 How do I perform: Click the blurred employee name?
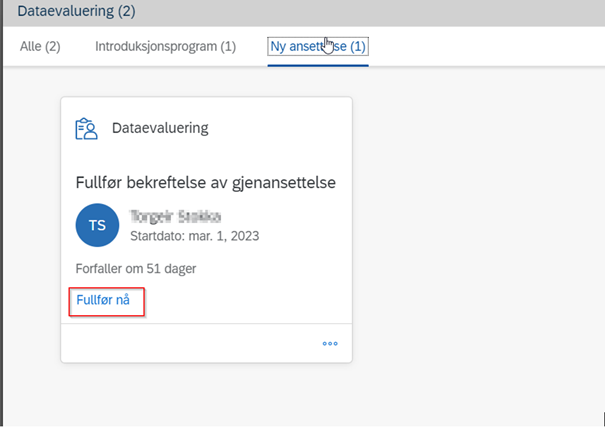[176, 216]
